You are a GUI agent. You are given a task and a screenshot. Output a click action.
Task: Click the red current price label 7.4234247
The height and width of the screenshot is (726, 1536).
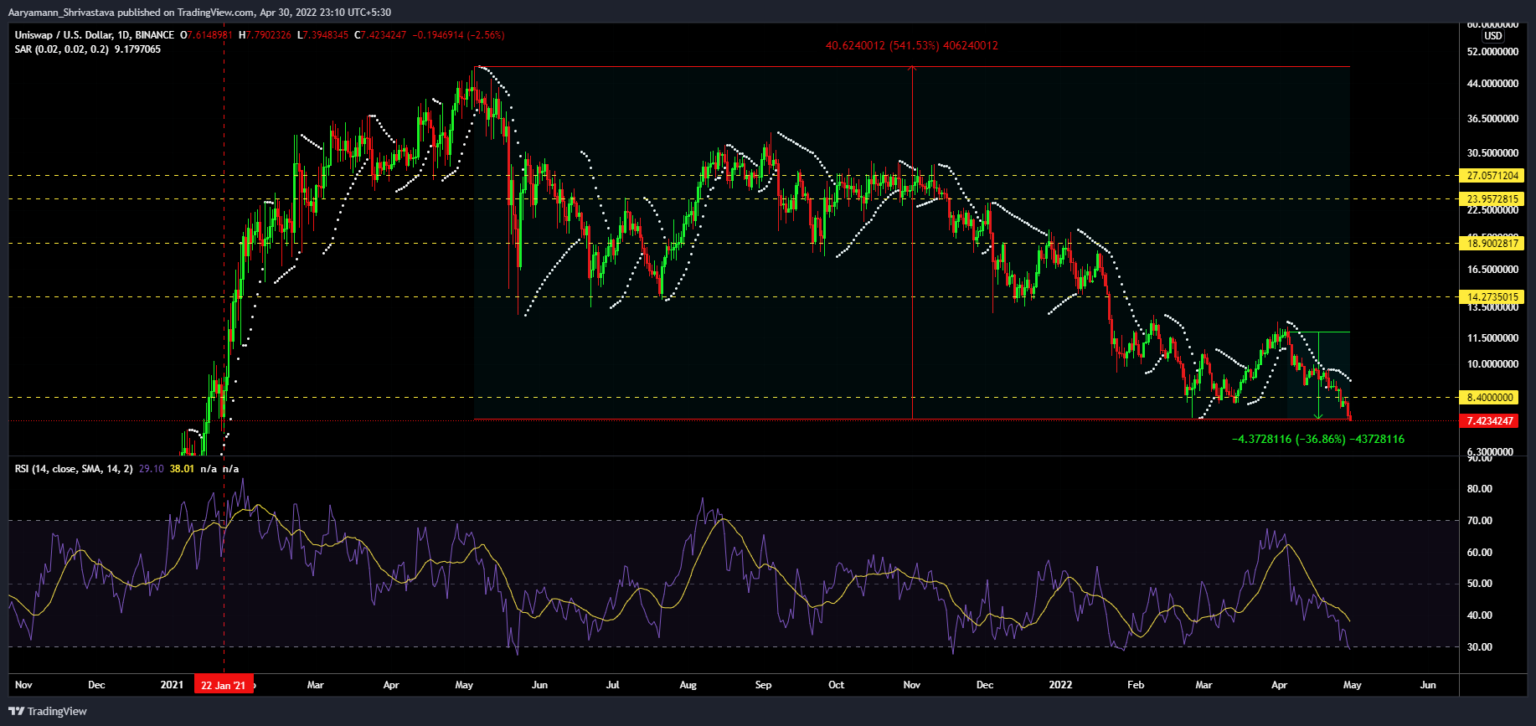click(1490, 421)
